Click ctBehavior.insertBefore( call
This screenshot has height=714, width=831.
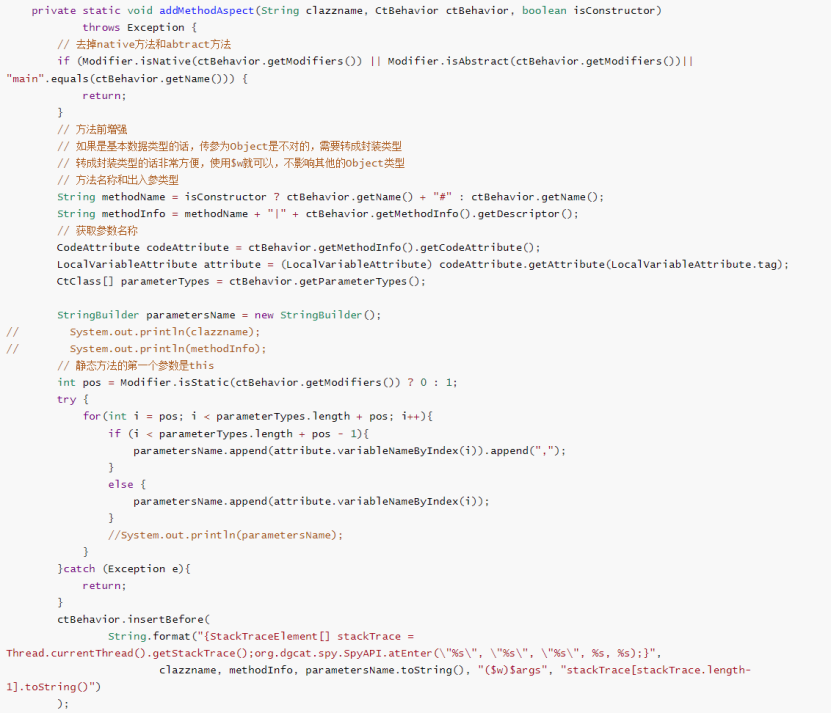click(x=134, y=620)
